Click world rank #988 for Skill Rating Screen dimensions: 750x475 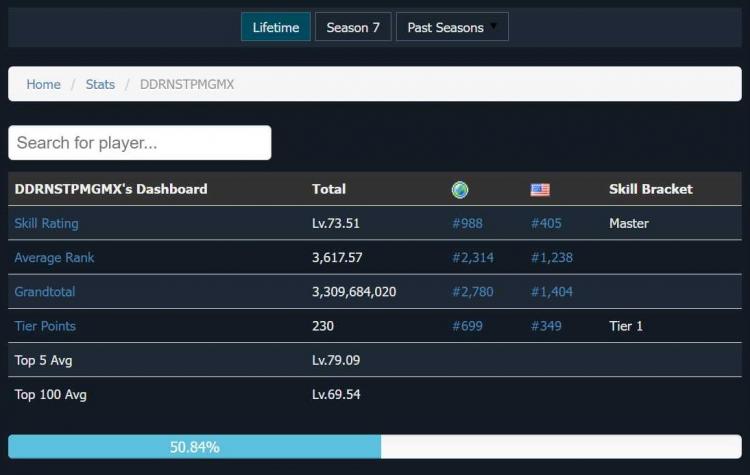467,223
